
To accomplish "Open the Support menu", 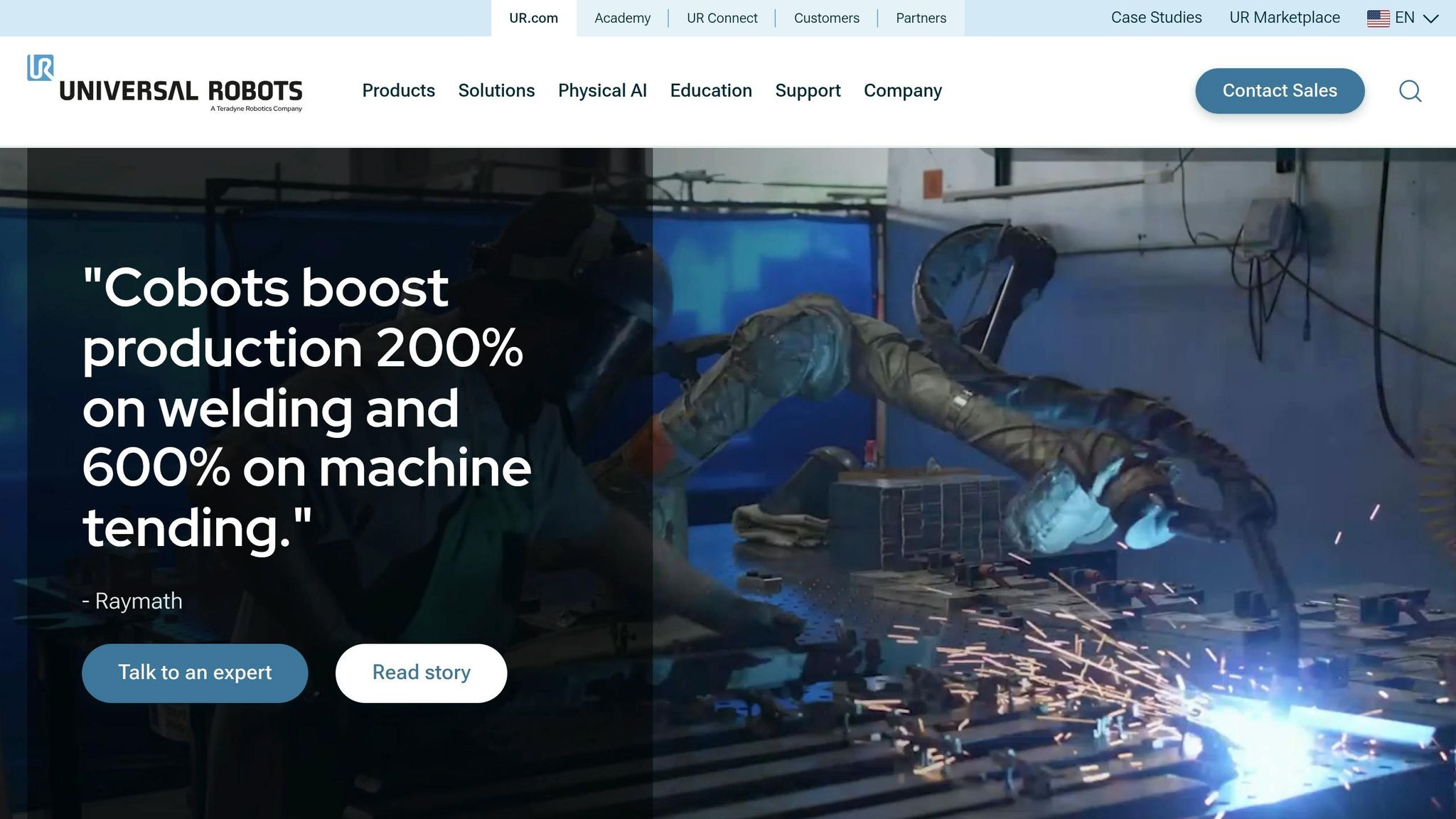I will pos(808,90).
